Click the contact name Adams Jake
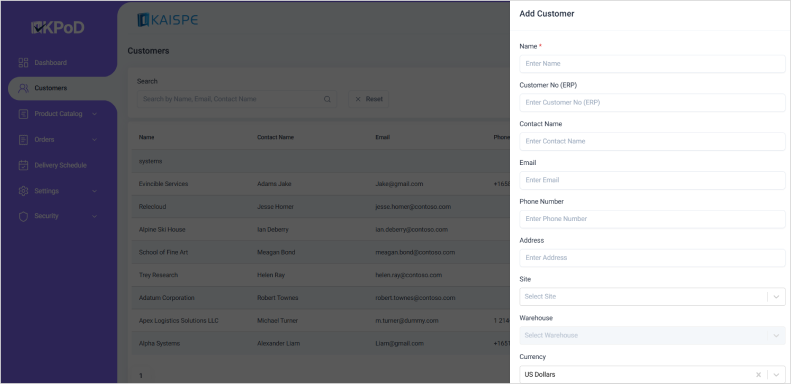This screenshot has height=384, width=791. point(274,184)
